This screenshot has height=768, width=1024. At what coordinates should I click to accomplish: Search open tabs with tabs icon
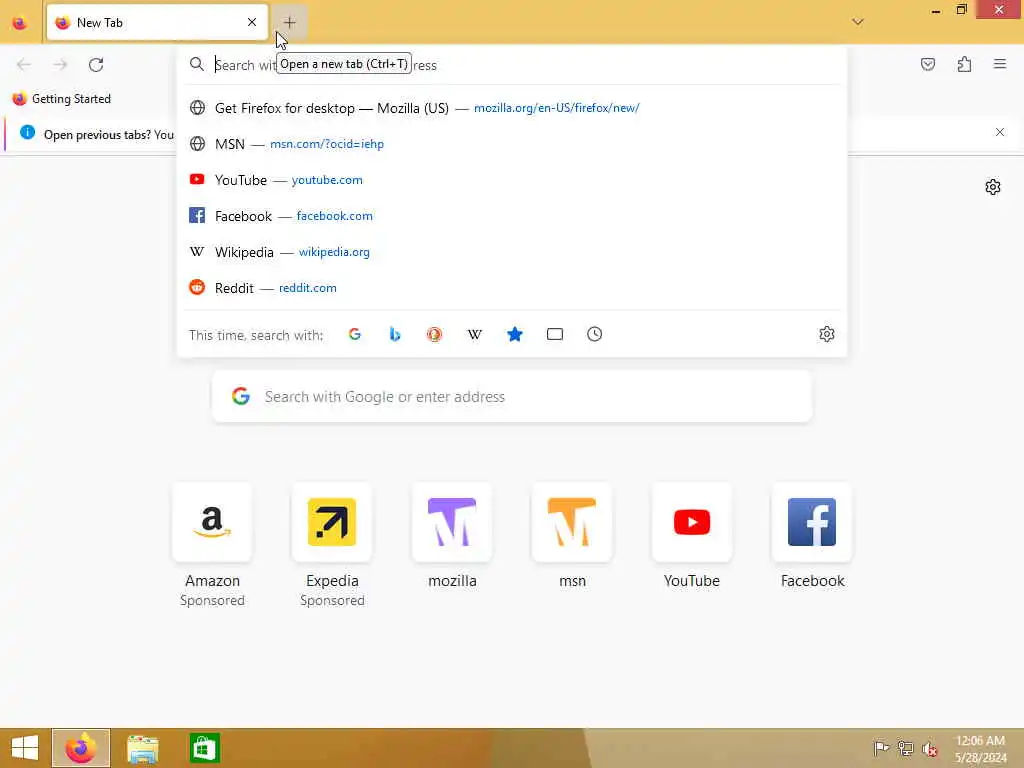[x=554, y=334]
